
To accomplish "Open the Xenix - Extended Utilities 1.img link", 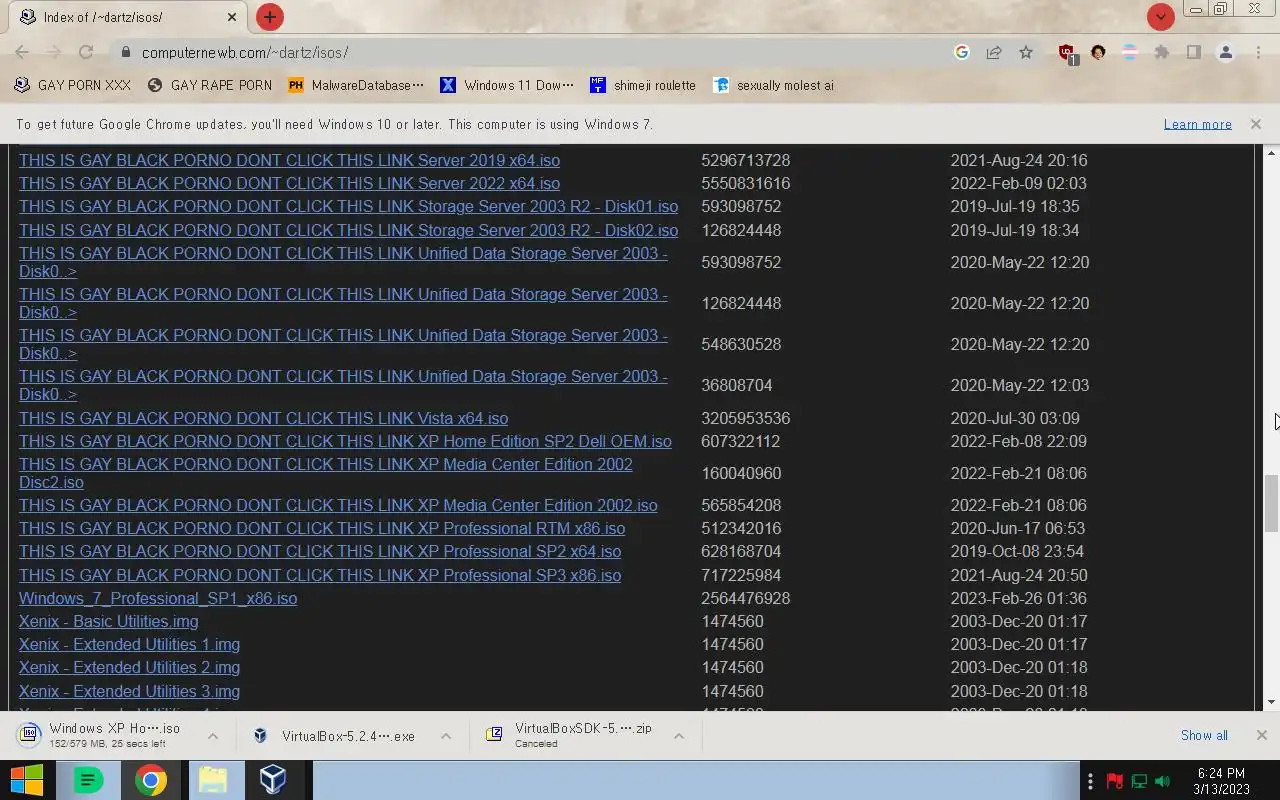I will tap(129, 644).
